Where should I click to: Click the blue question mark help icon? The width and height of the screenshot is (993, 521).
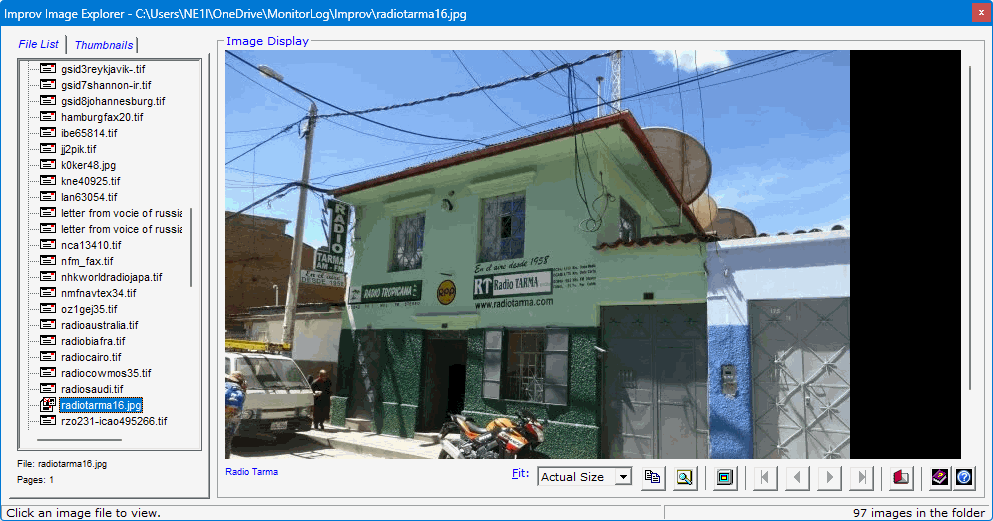coord(964,477)
